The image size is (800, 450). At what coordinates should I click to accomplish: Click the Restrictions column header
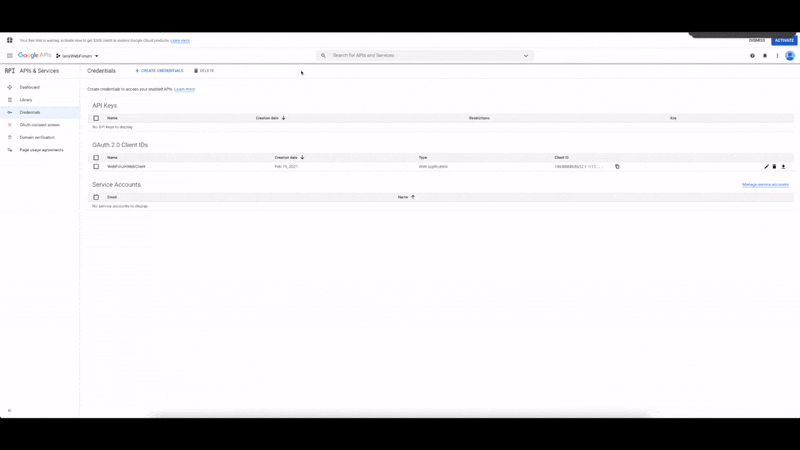(479, 118)
